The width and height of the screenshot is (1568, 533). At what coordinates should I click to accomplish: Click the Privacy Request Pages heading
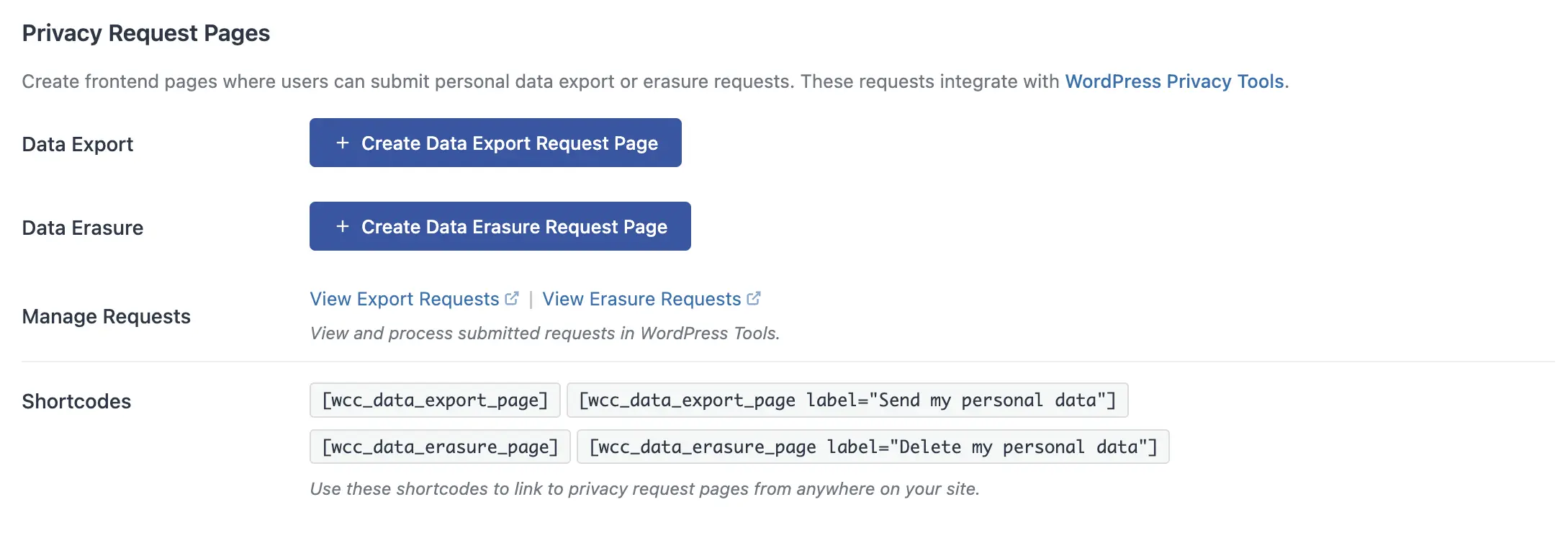(146, 33)
